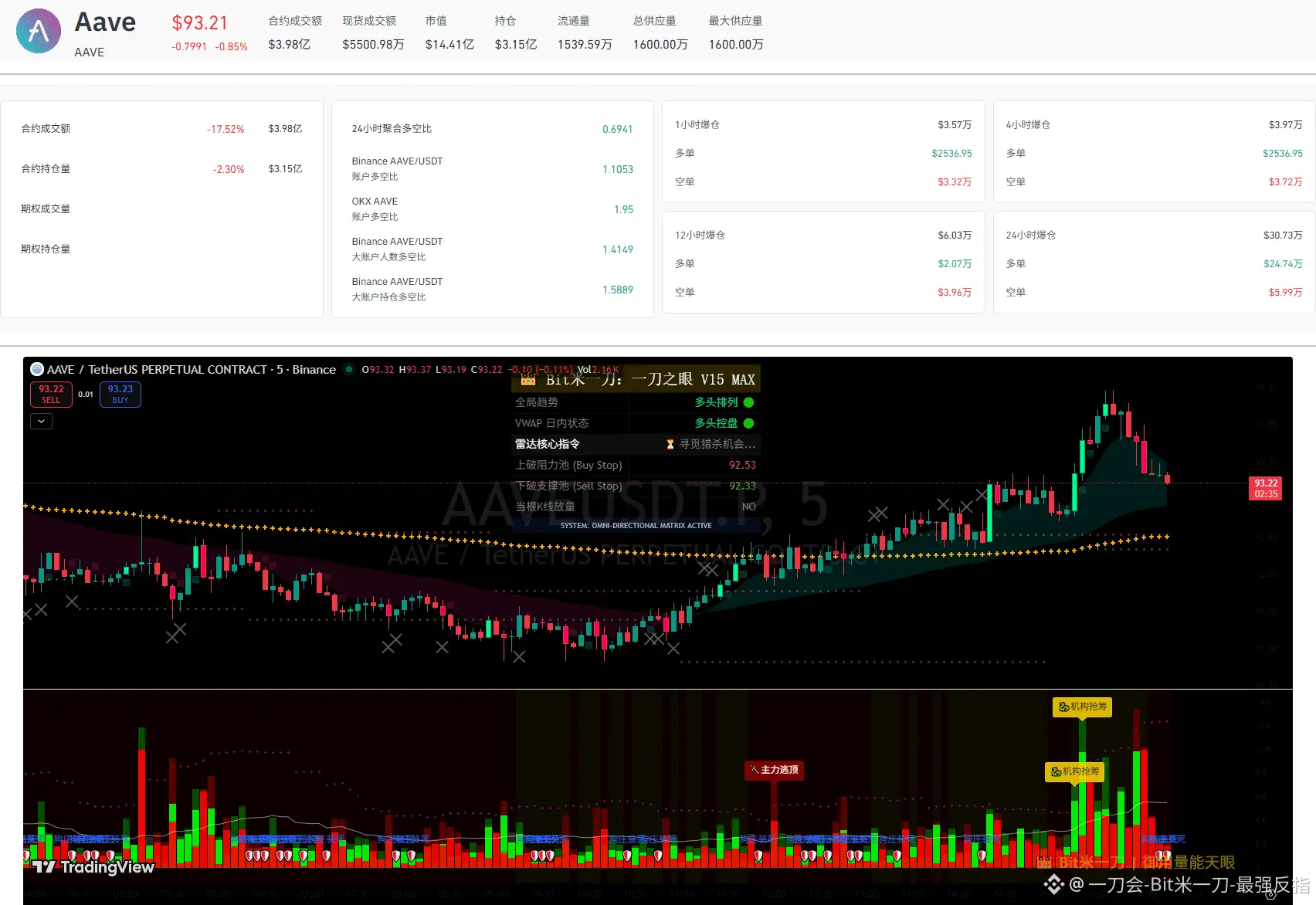Click the 24小时聚合多空比 value 0.6941

point(618,129)
